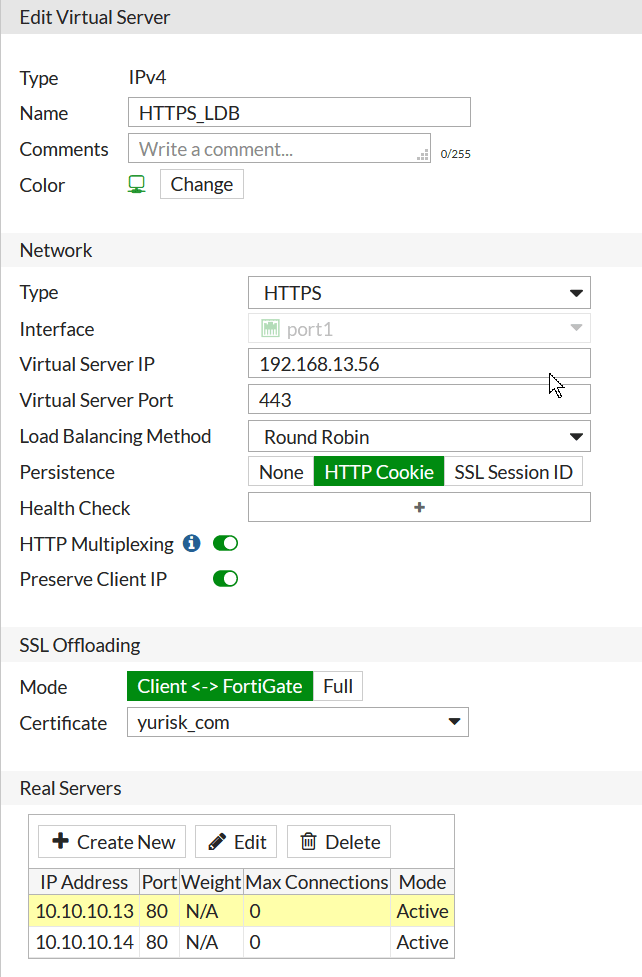This screenshot has width=642, height=977.
Task: Click the green monitor color icon
Action: point(135,184)
